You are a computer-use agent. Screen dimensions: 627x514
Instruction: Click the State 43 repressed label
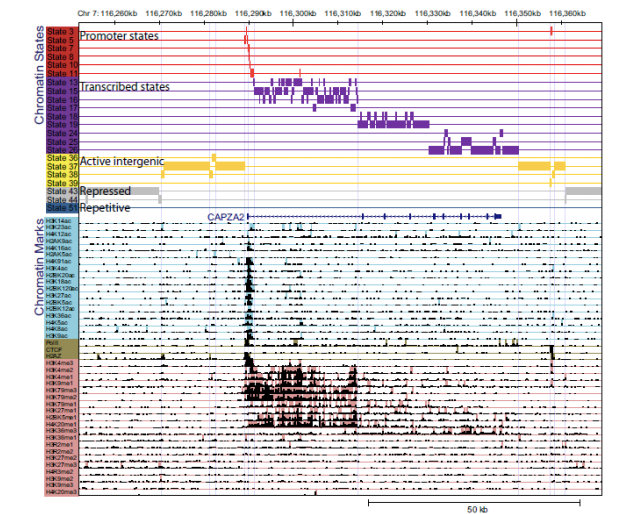point(62,191)
